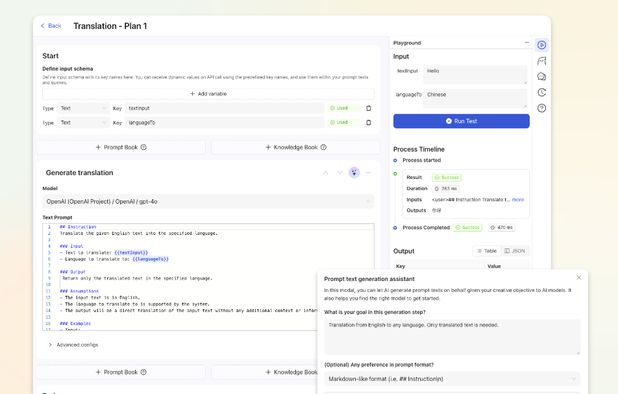The width and height of the screenshot is (618, 394).
Task: Open the prompt format preference dropdown
Action: click(x=452, y=379)
